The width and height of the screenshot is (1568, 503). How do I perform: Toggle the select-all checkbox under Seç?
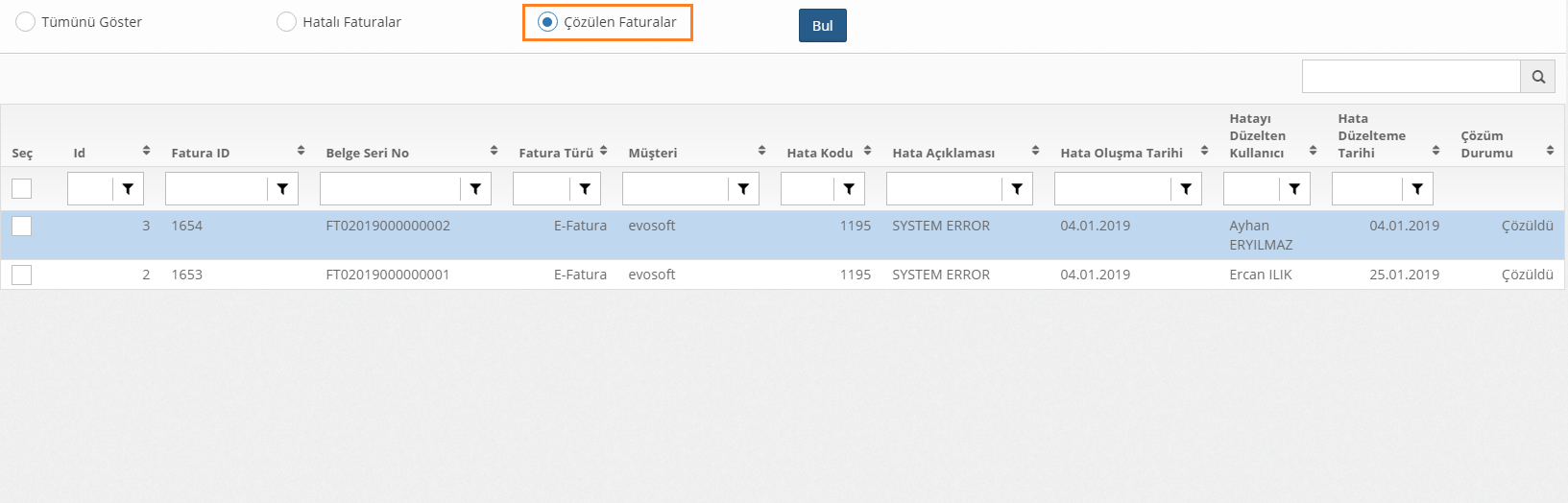(x=22, y=188)
